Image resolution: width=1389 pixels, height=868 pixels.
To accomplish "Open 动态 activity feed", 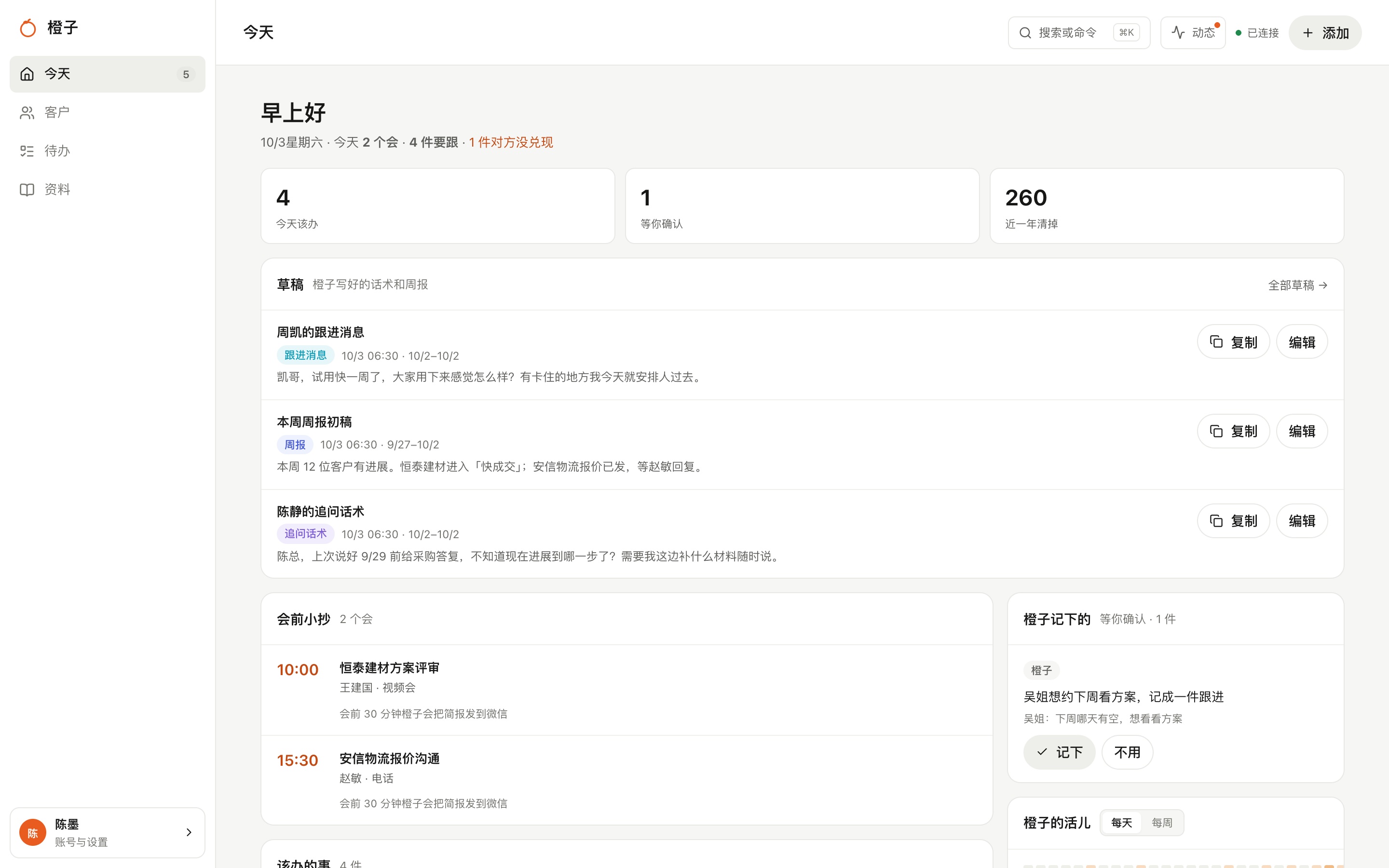I will click(1193, 33).
